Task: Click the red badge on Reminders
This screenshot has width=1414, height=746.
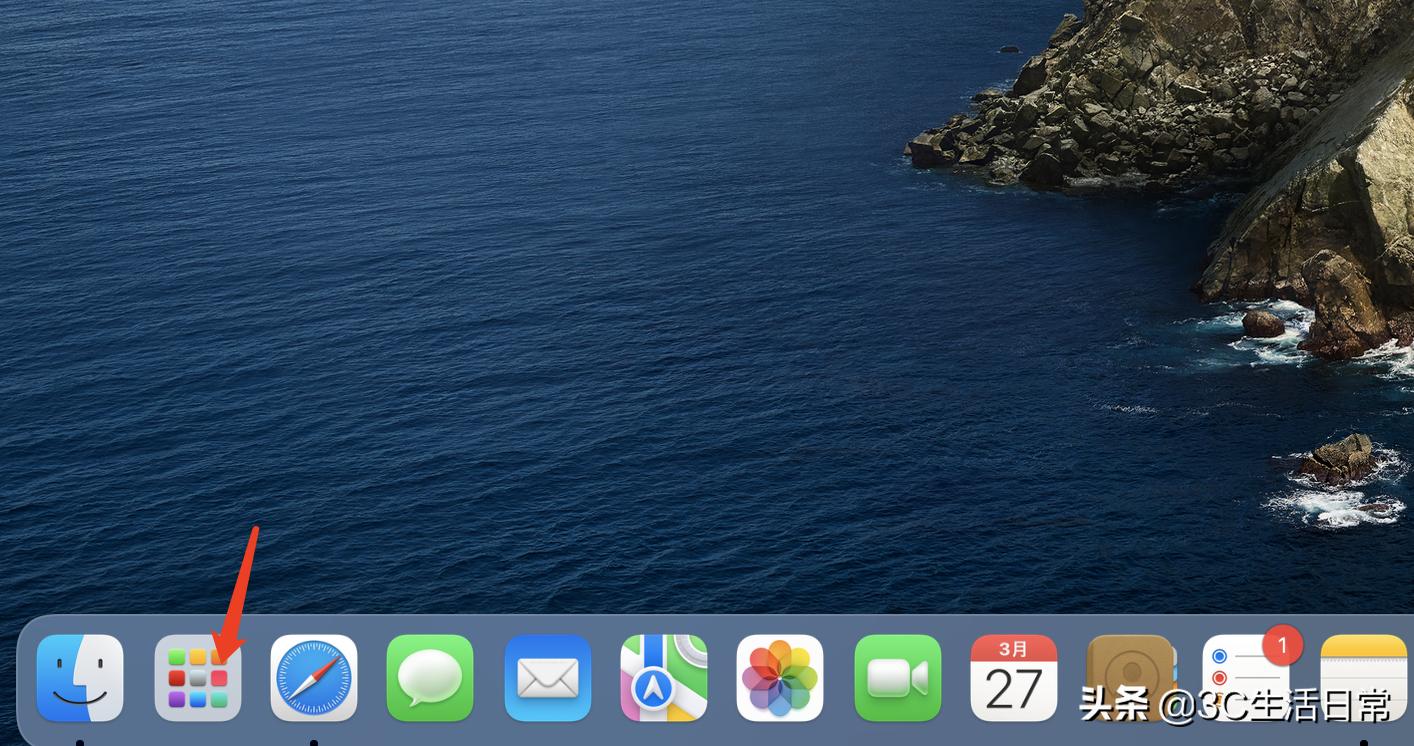Action: click(1282, 645)
